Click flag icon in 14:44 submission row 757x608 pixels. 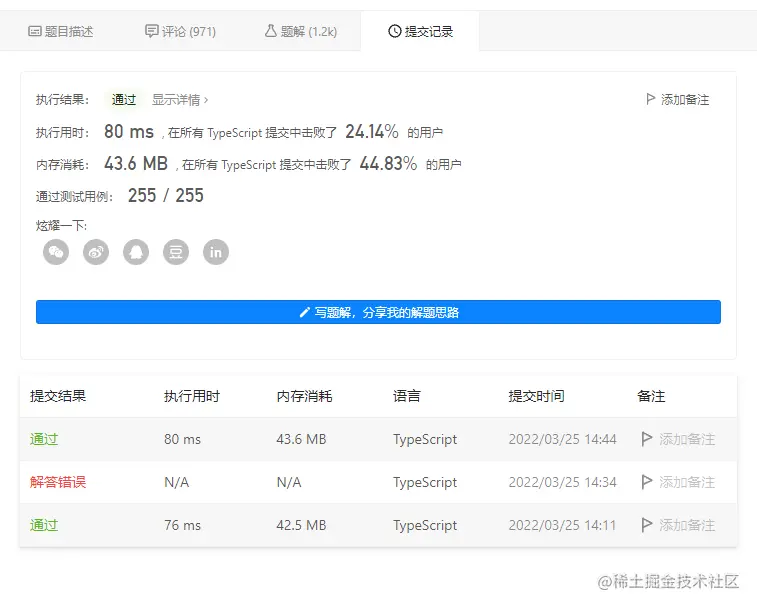[x=646, y=439]
